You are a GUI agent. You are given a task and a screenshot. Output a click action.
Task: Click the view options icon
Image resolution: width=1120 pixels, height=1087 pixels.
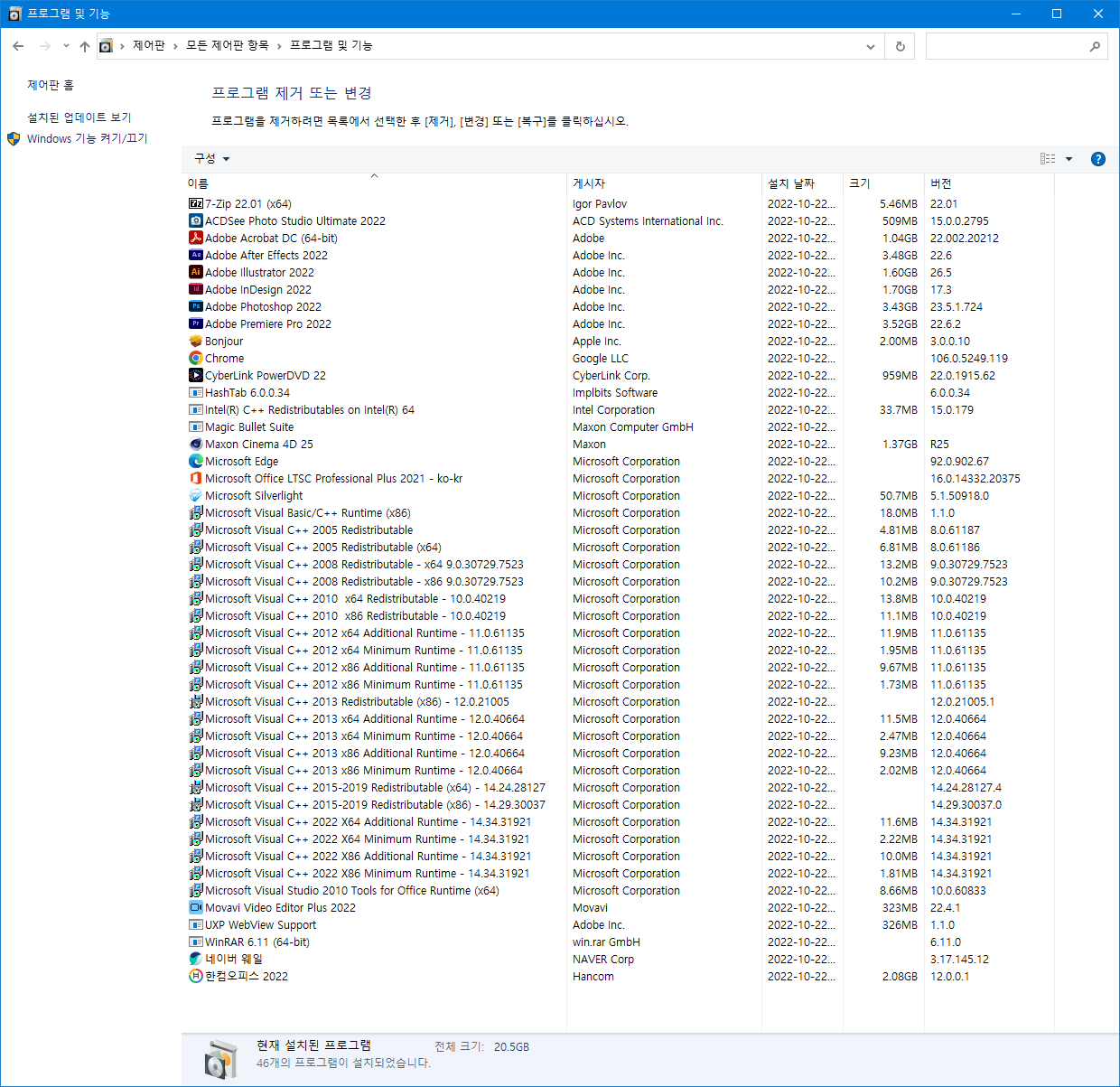(1048, 159)
